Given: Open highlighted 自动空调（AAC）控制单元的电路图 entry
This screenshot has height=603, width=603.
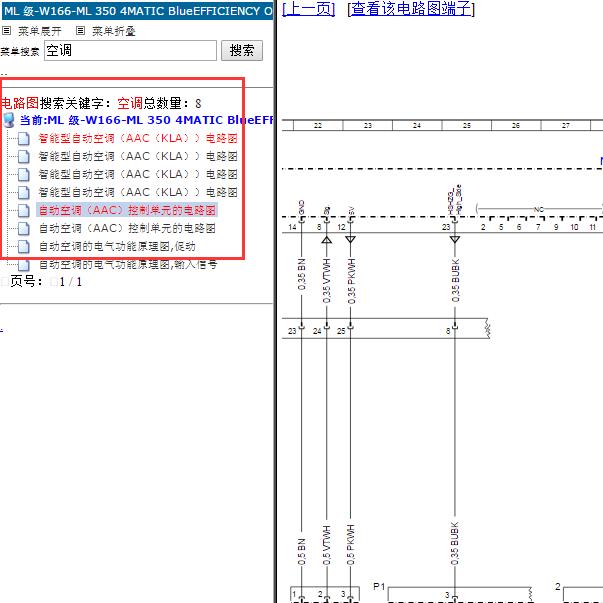Looking at the screenshot, I should pos(127,210).
